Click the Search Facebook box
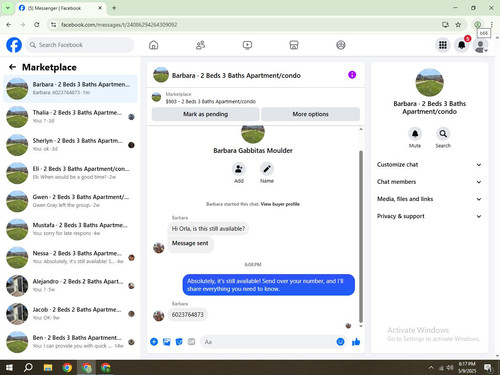Viewport: 500px width, 375px height. coord(80,45)
